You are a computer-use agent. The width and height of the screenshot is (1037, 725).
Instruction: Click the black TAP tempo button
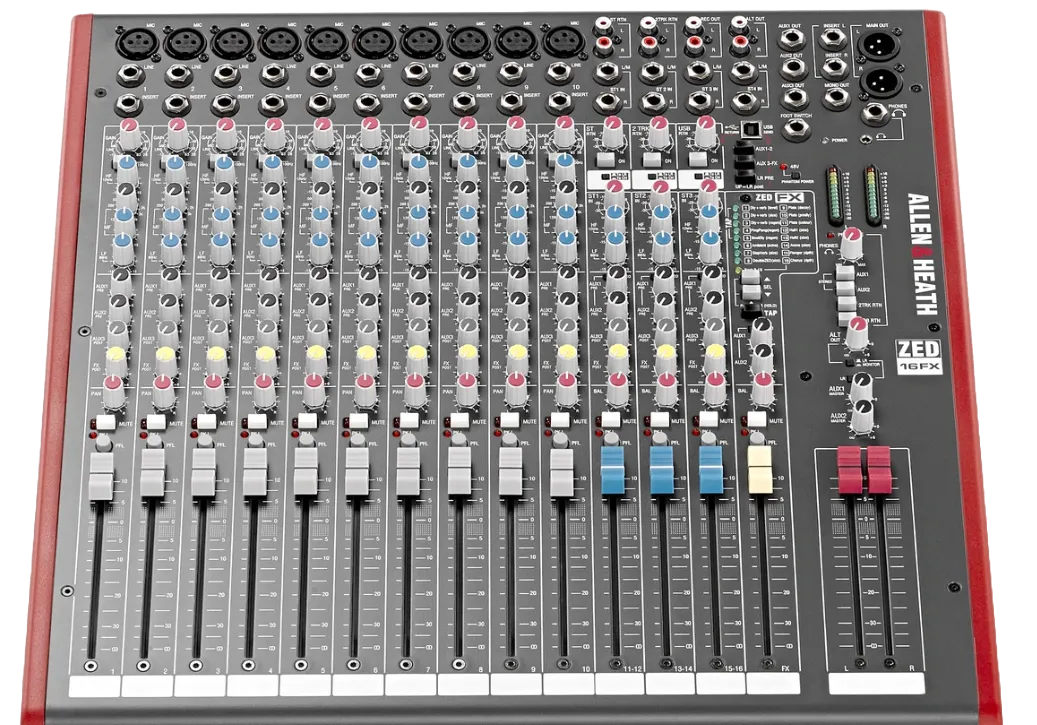[x=751, y=310]
